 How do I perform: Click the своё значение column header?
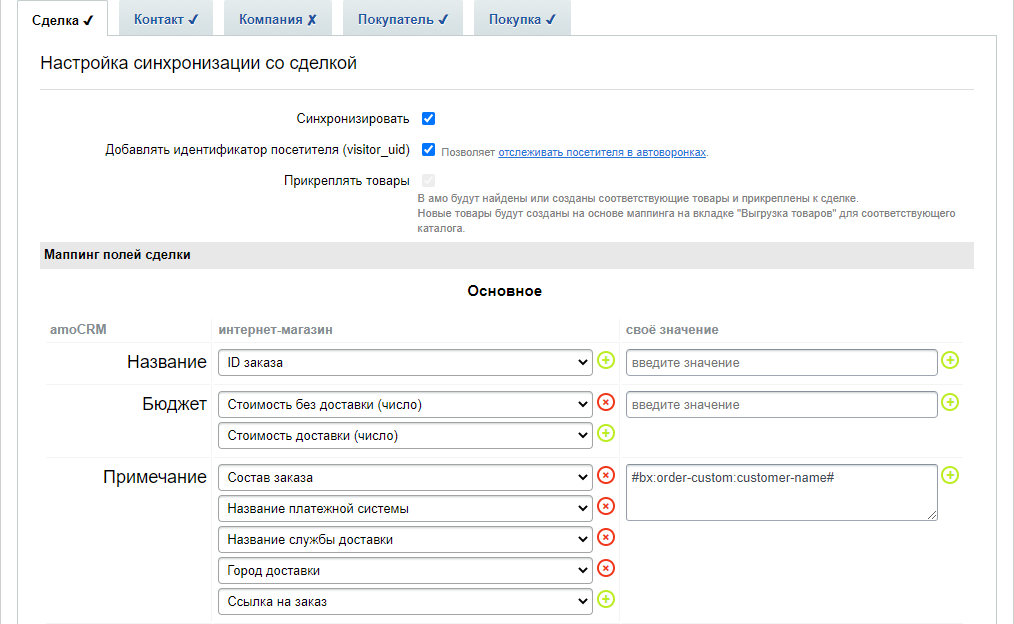672,330
